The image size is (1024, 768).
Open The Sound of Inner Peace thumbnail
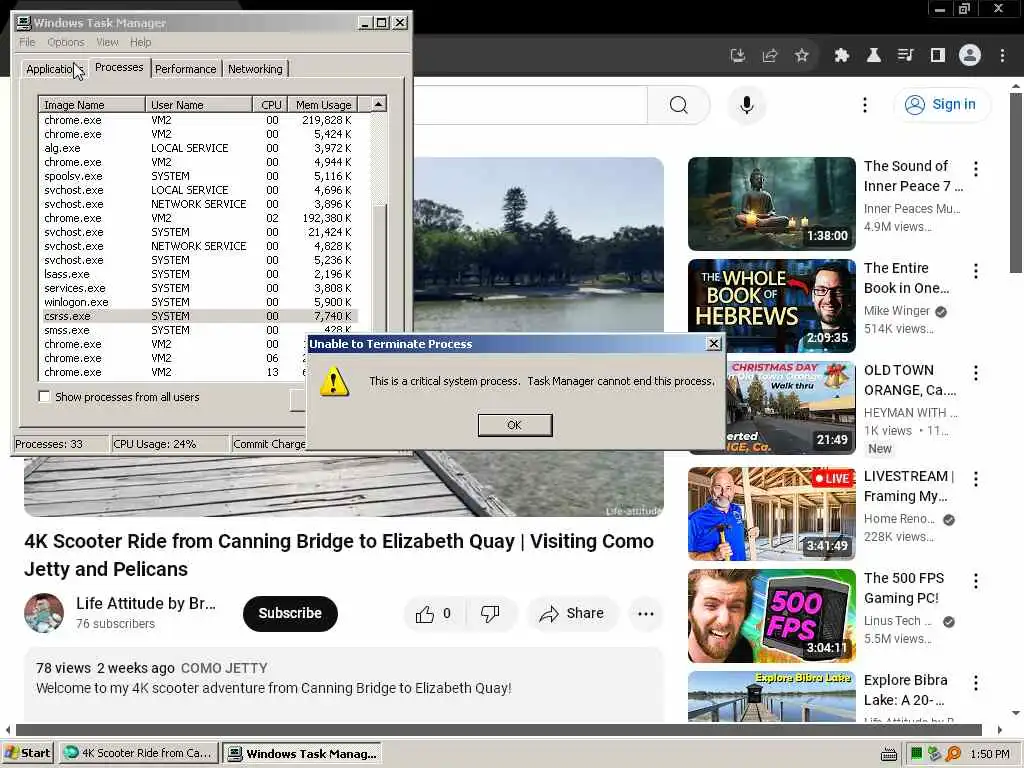[772, 204]
